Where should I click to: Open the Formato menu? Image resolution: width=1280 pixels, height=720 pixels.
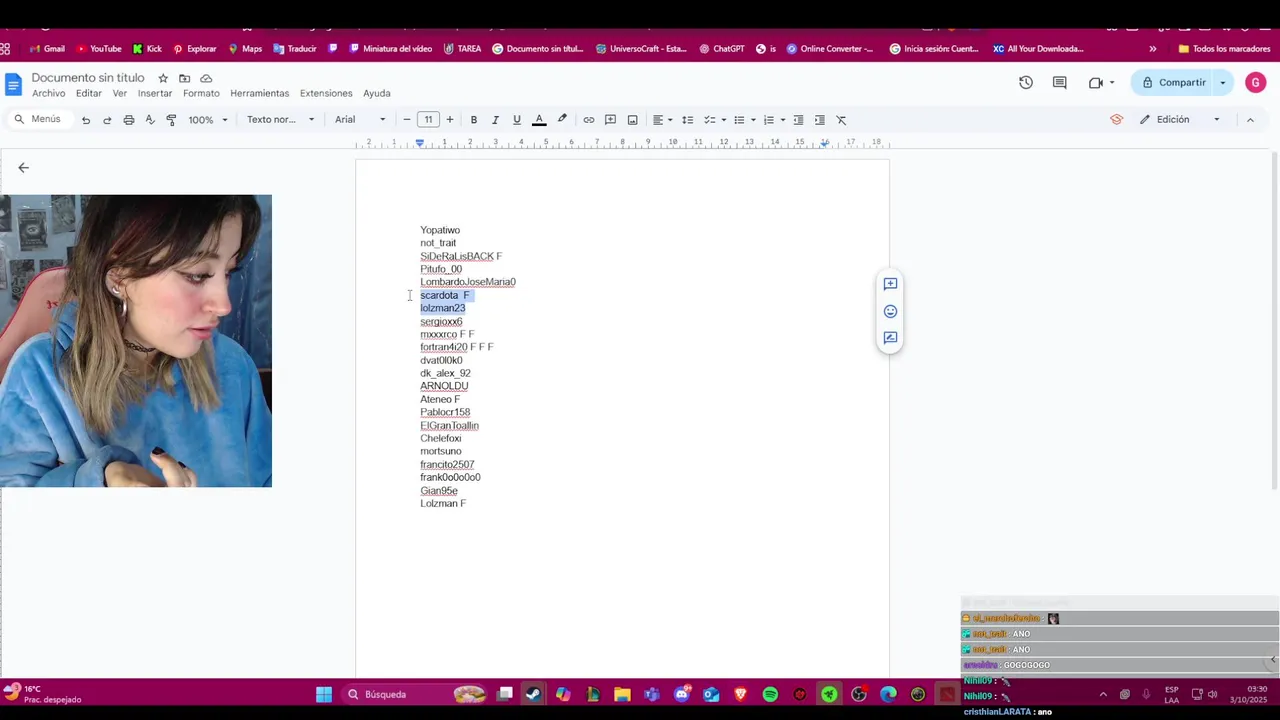[x=201, y=93]
